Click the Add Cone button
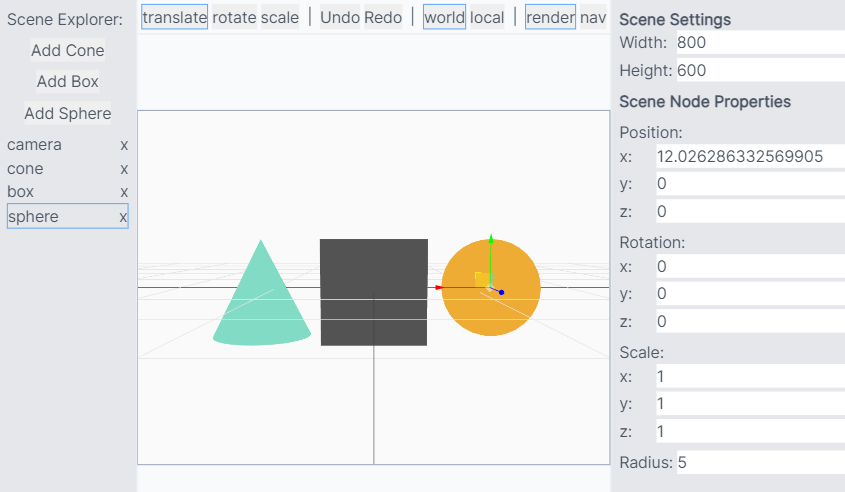The height and width of the screenshot is (492, 845). (x=68, y=50)
